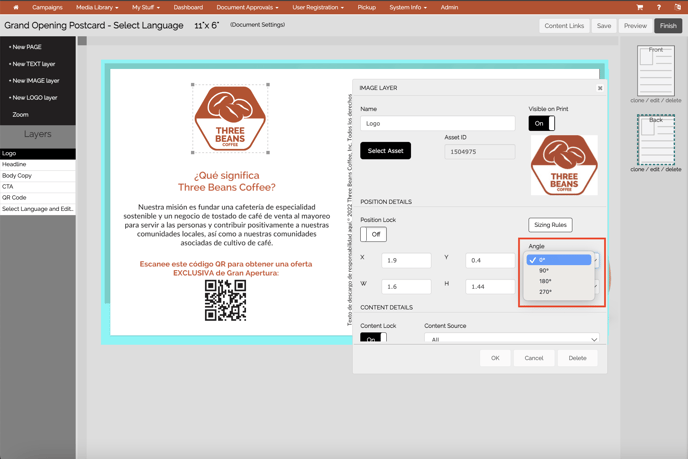The height and width of the screenshot is (459, 688).
Task: Choose the 180° angle option
Action: [559, 281]
